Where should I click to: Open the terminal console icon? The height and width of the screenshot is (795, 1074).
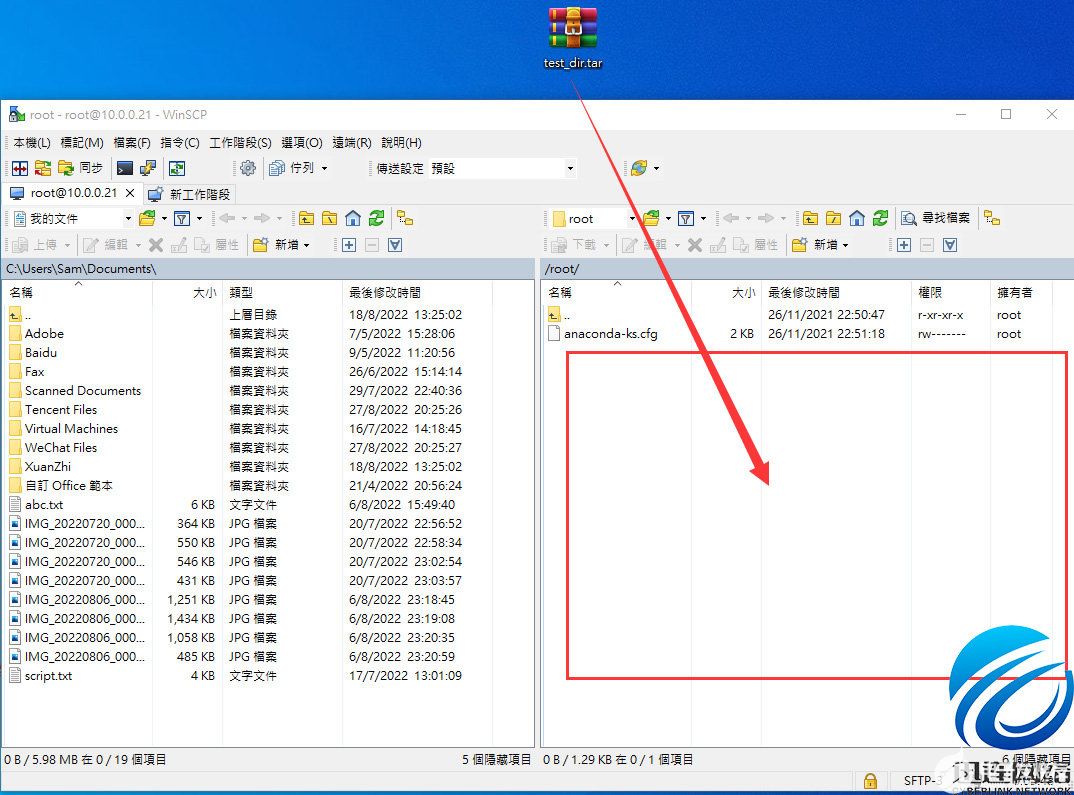(x=125, y=168)
